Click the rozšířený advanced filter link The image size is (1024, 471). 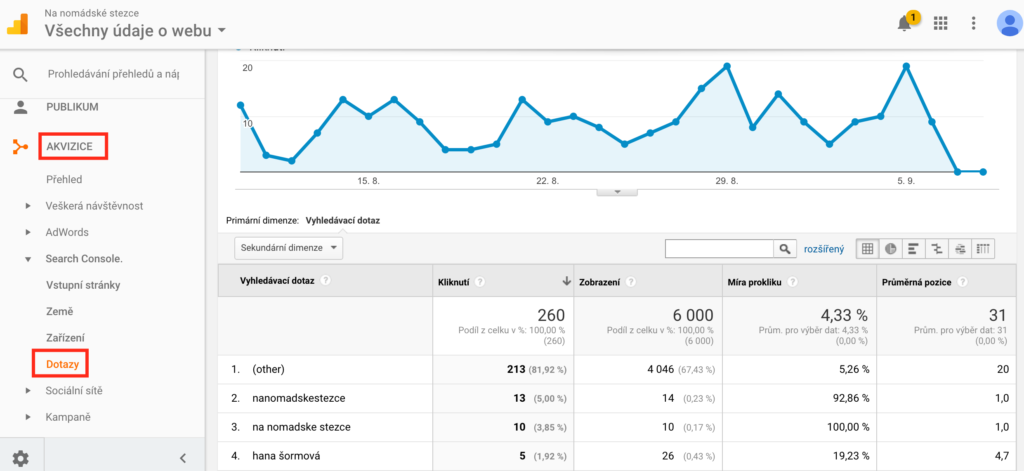coord(824,249)
